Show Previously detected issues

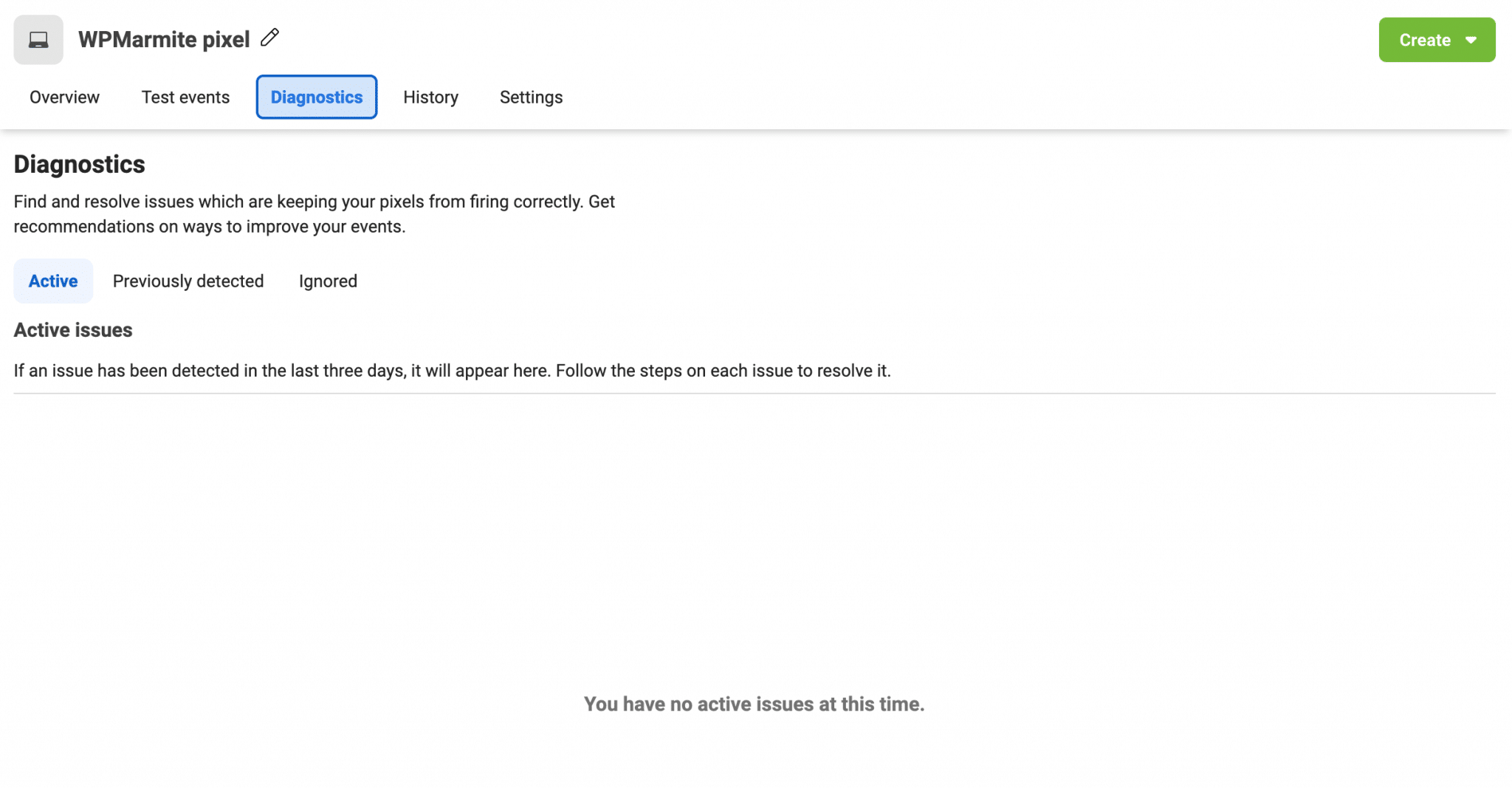click(x=188, y=281)
